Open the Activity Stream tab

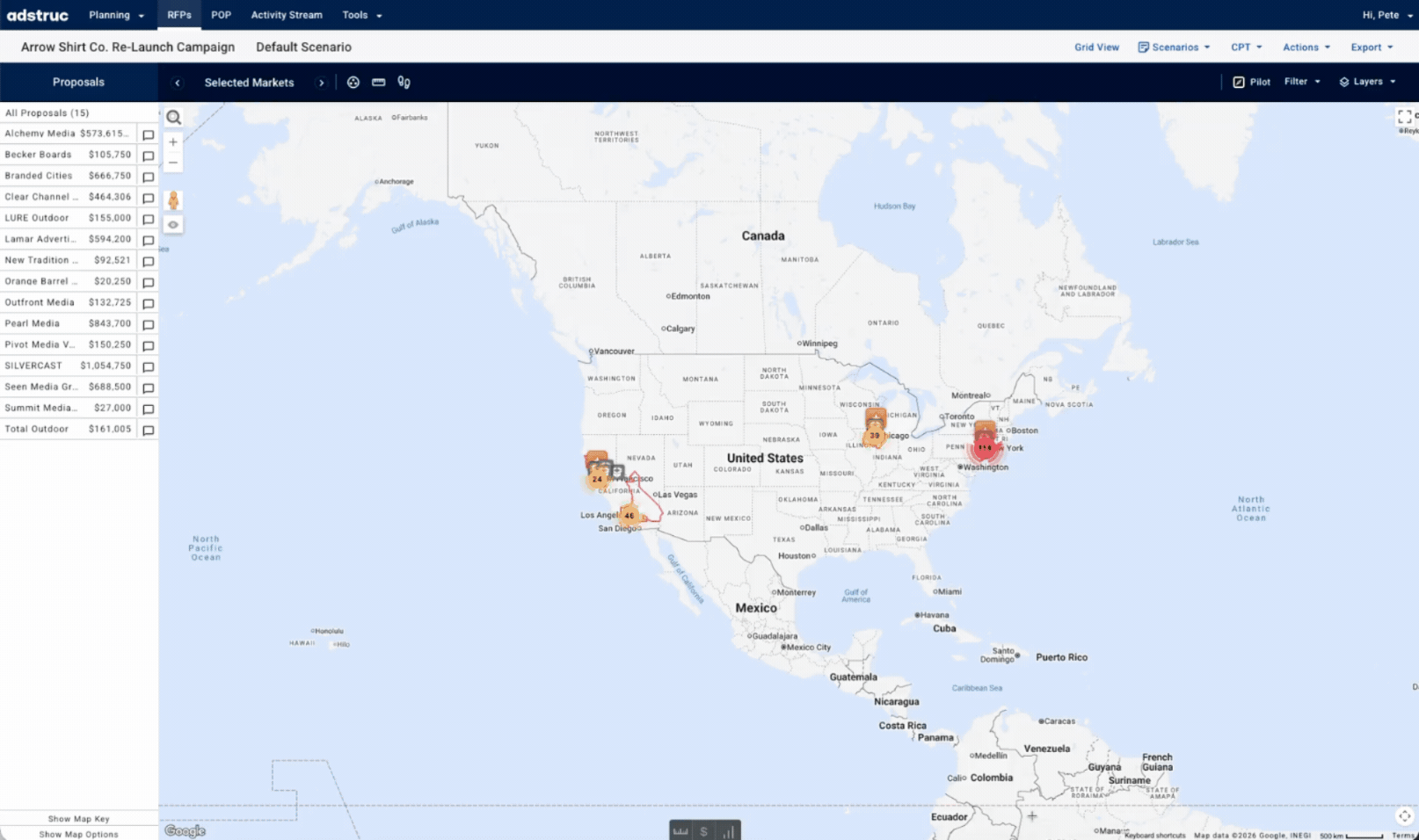[x=287, y=15]
